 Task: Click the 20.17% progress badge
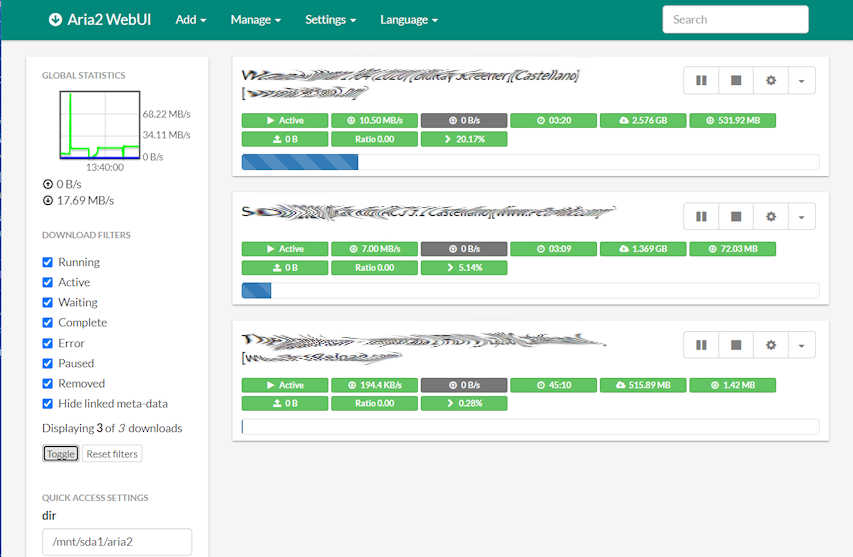click(464, 139)
